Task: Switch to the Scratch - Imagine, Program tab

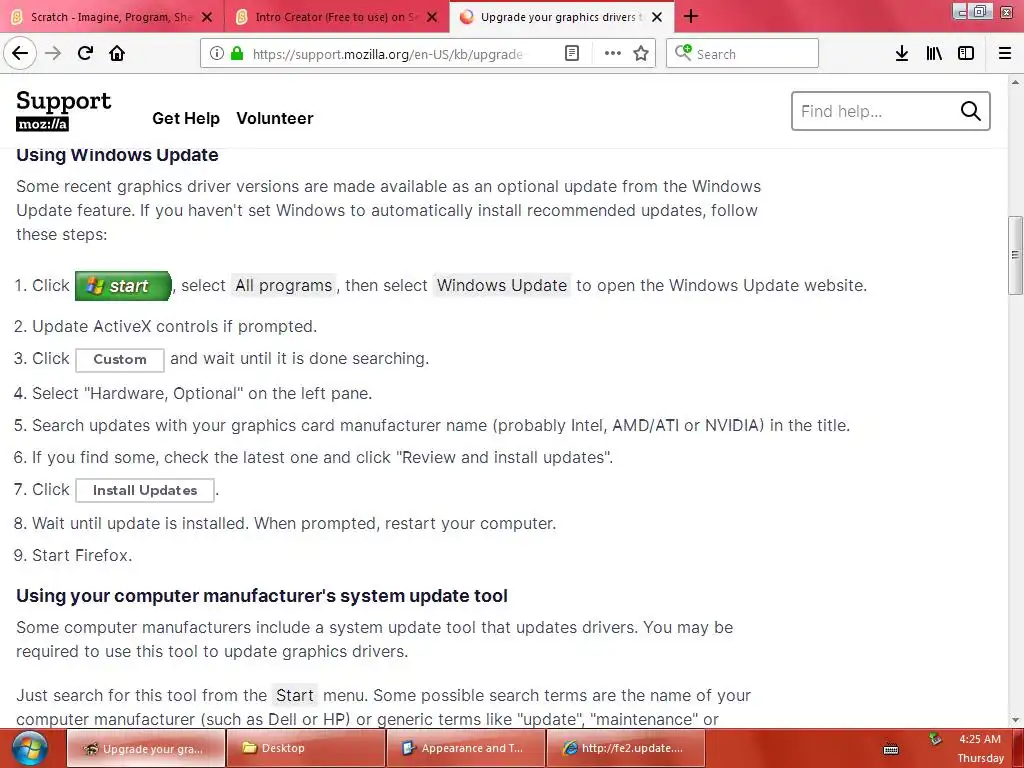Action: tap(112, 17)
